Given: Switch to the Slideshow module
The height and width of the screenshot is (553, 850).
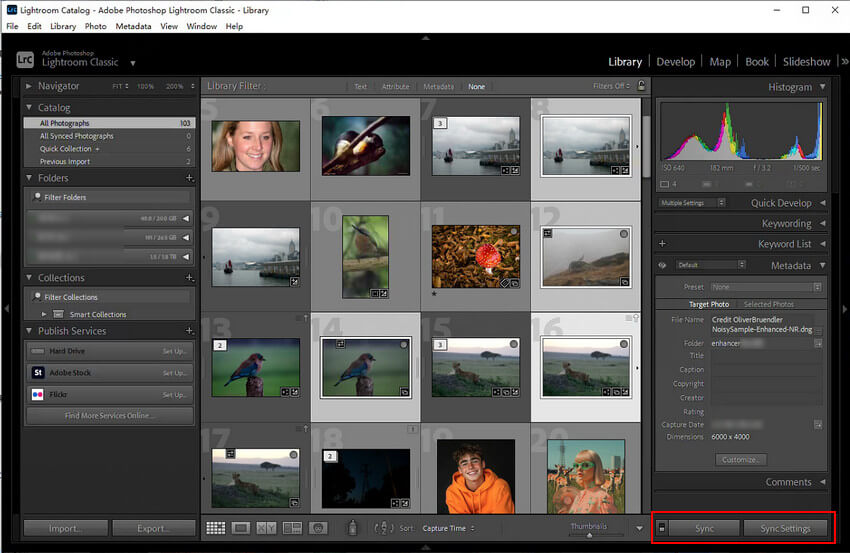Looking at the screenshot, I should point(806,62).
